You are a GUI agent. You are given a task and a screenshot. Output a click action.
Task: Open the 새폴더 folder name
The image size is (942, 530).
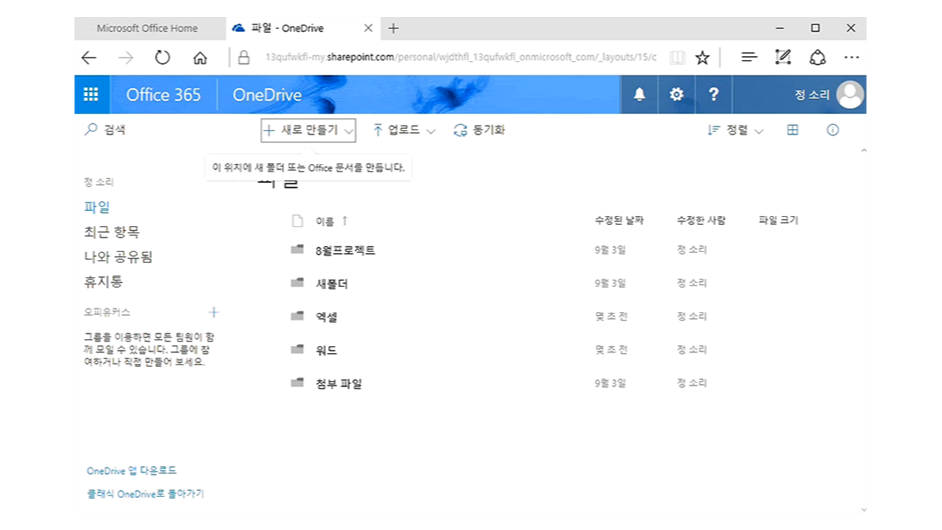coord(332,284)
